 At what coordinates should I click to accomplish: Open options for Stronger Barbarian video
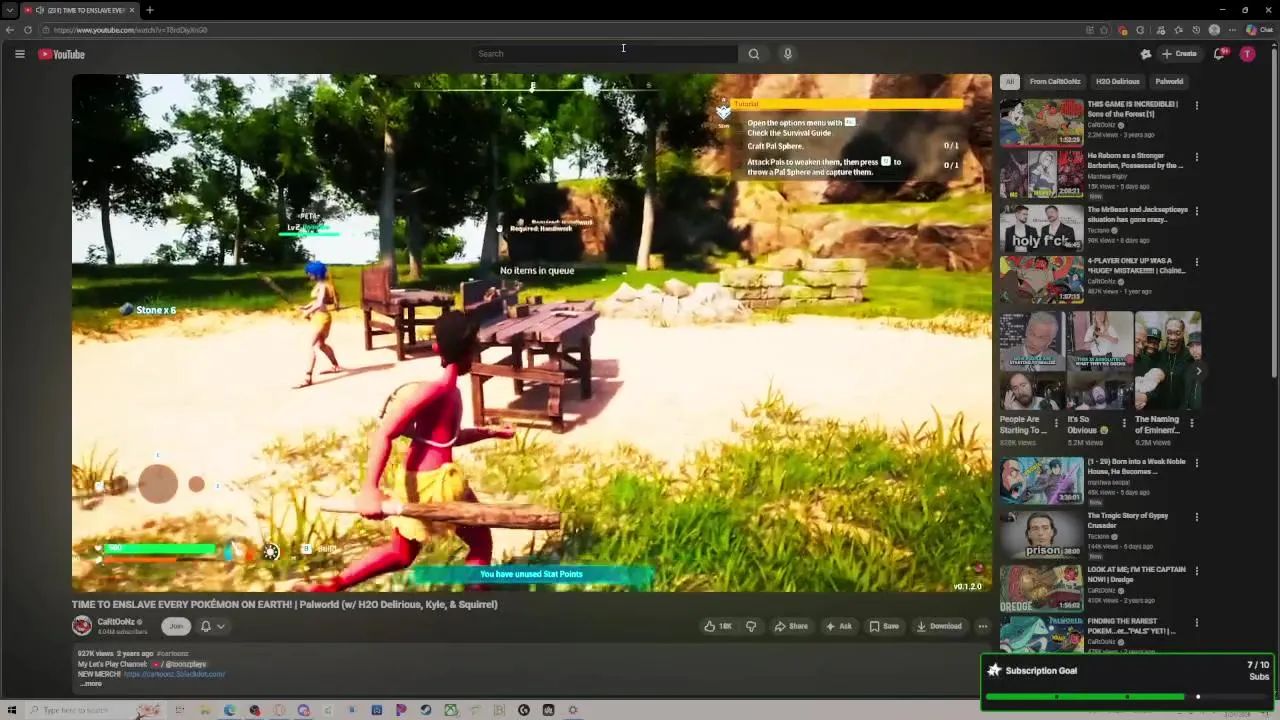[x=1196, y=157]
